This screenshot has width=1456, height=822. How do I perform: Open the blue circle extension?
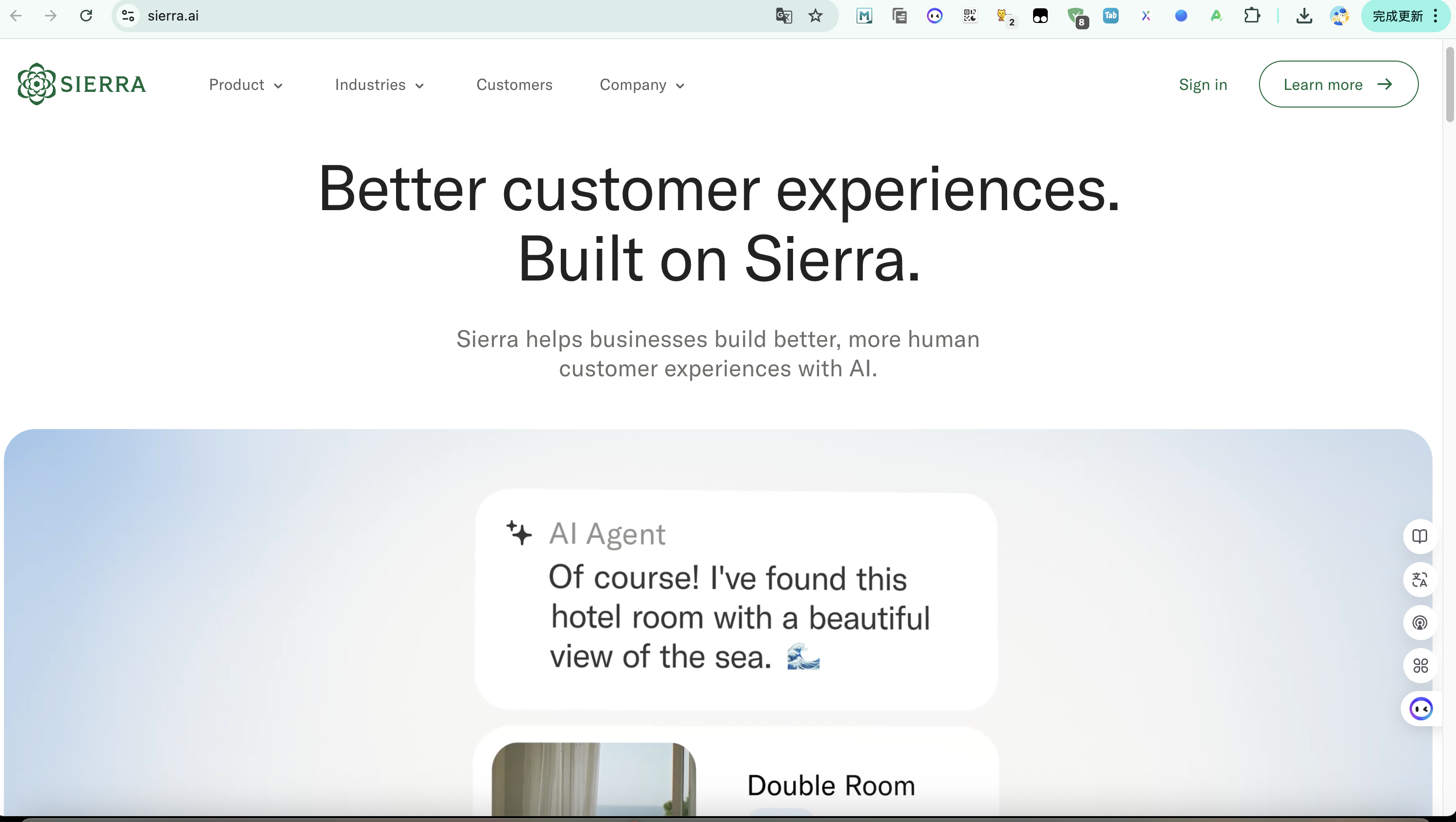[x=1181, y=16]
